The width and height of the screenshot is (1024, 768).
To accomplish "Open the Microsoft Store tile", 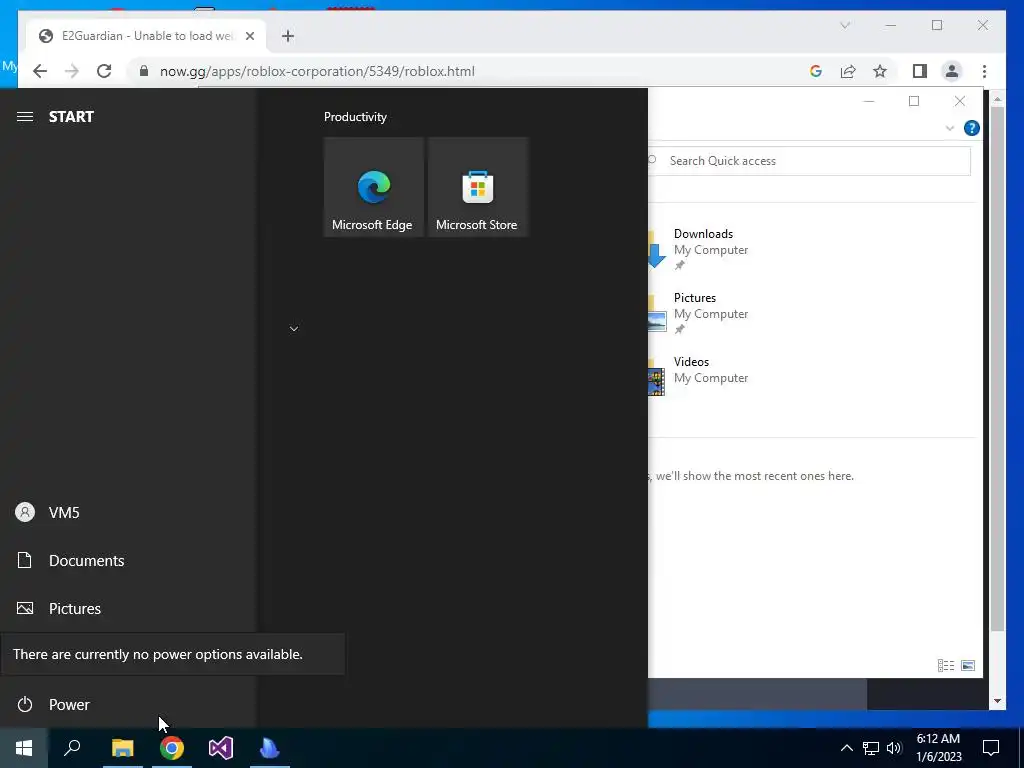I will (x=477, y=187).
